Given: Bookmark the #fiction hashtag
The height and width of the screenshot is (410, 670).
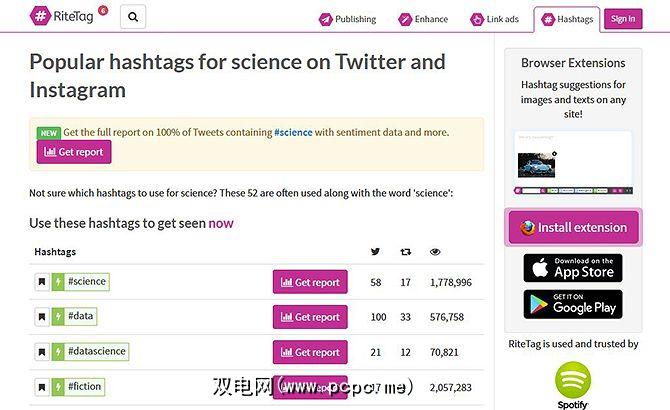Looking at the screenshot, I should 42,386.
